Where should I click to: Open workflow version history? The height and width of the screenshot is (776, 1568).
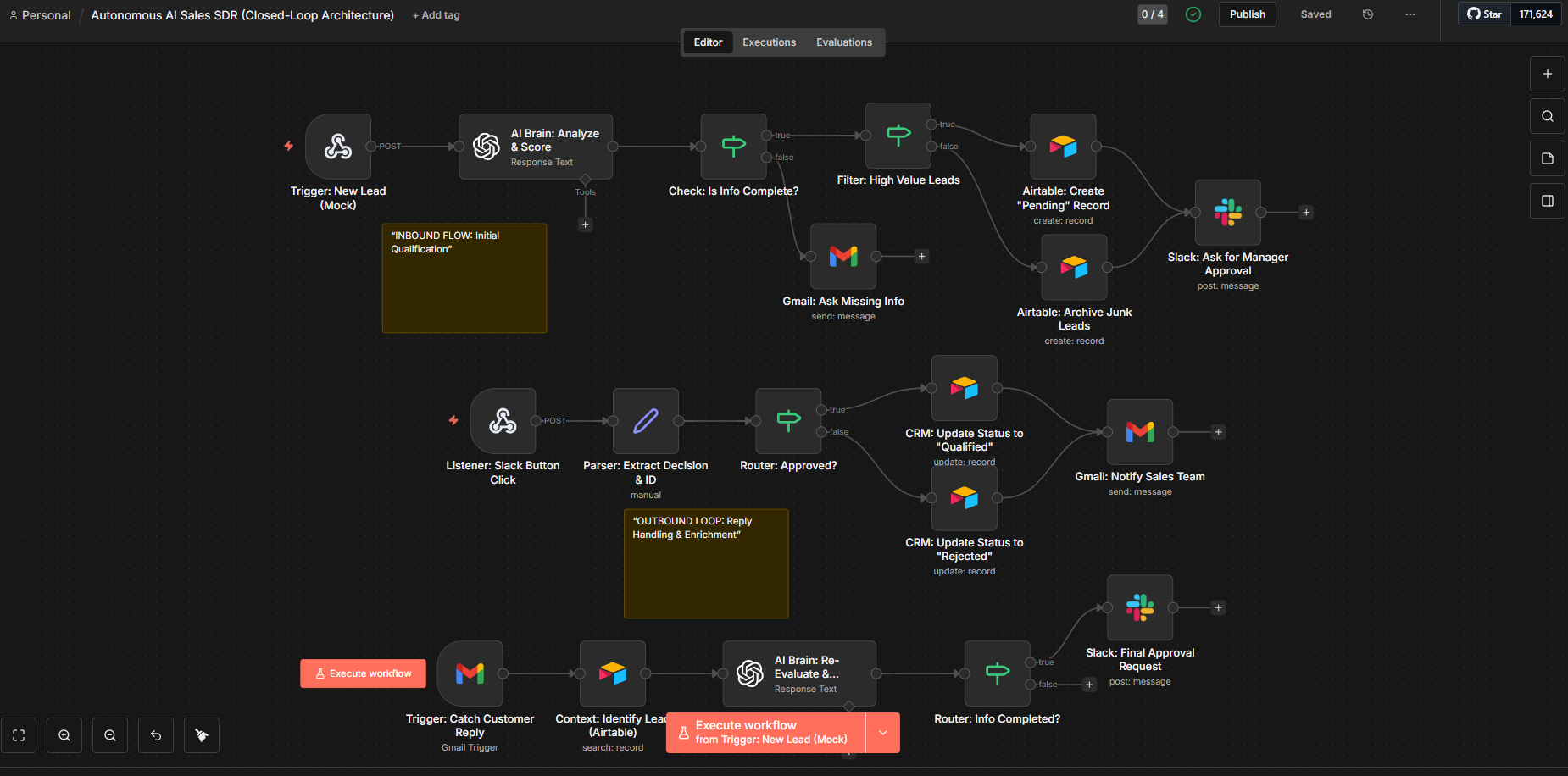[x=1368, y=14]
